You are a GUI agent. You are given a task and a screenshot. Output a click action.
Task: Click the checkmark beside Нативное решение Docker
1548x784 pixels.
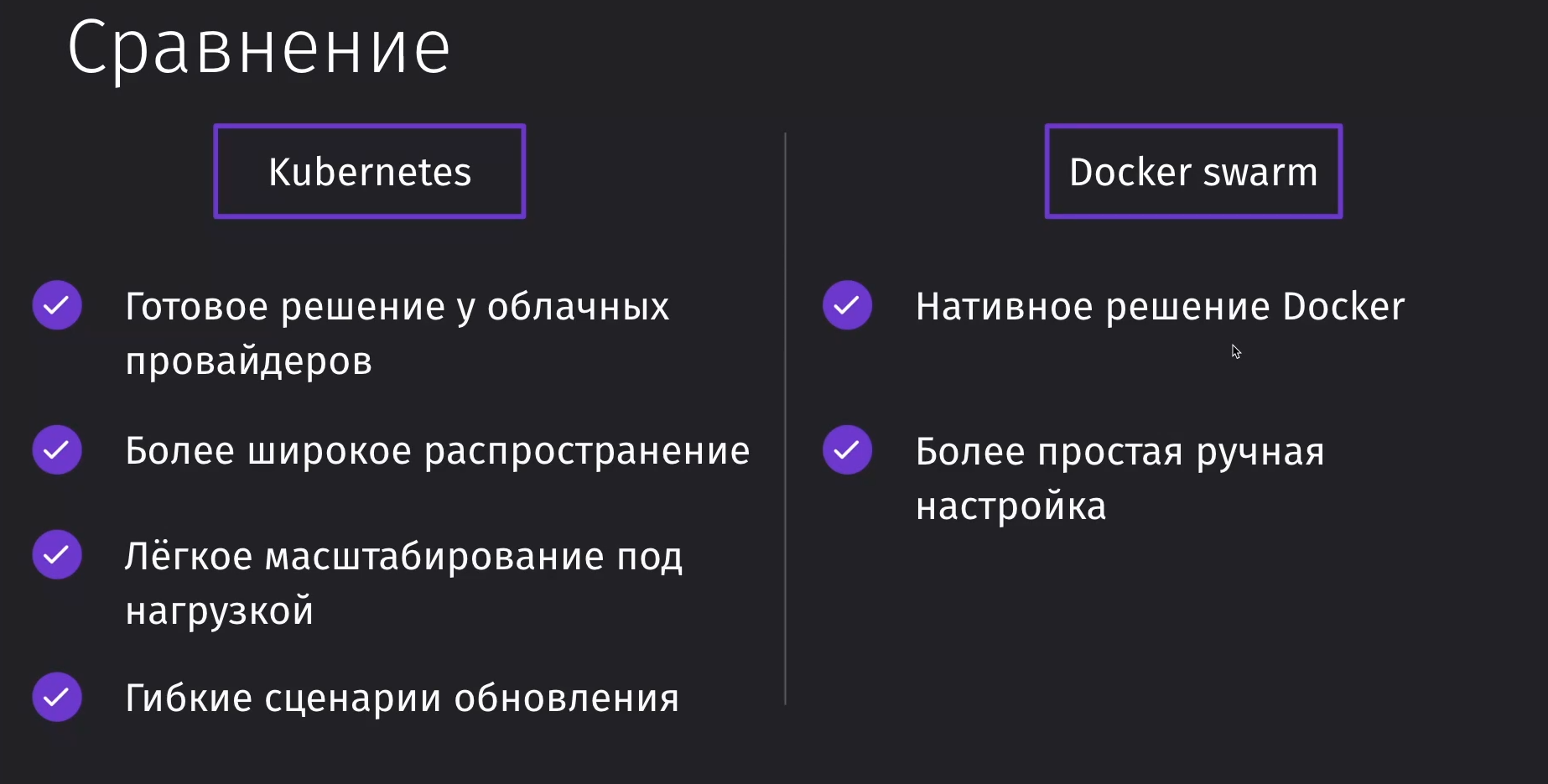[x=847, y=304]
